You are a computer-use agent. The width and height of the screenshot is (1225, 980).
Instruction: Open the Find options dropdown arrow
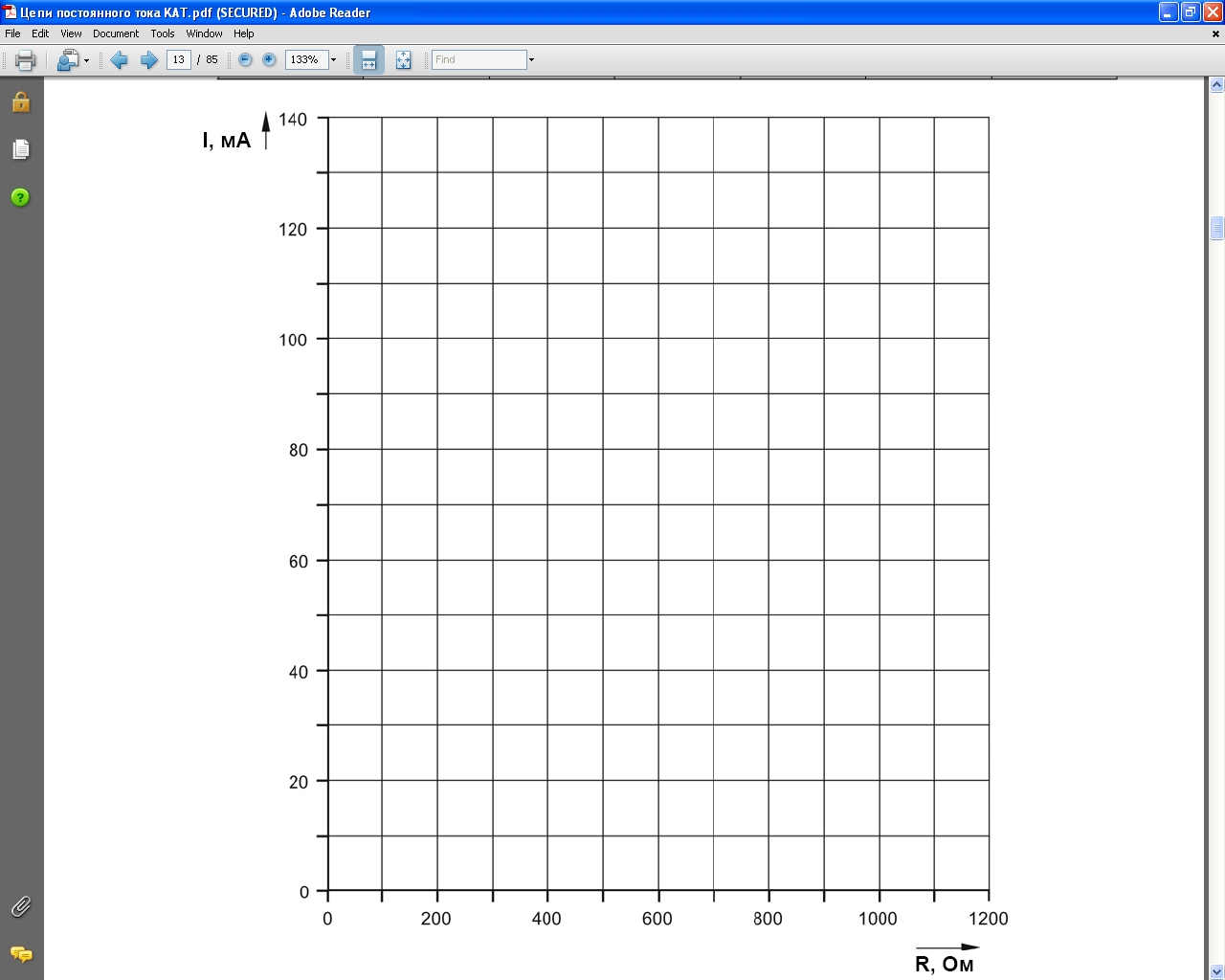tap(531, 59)
